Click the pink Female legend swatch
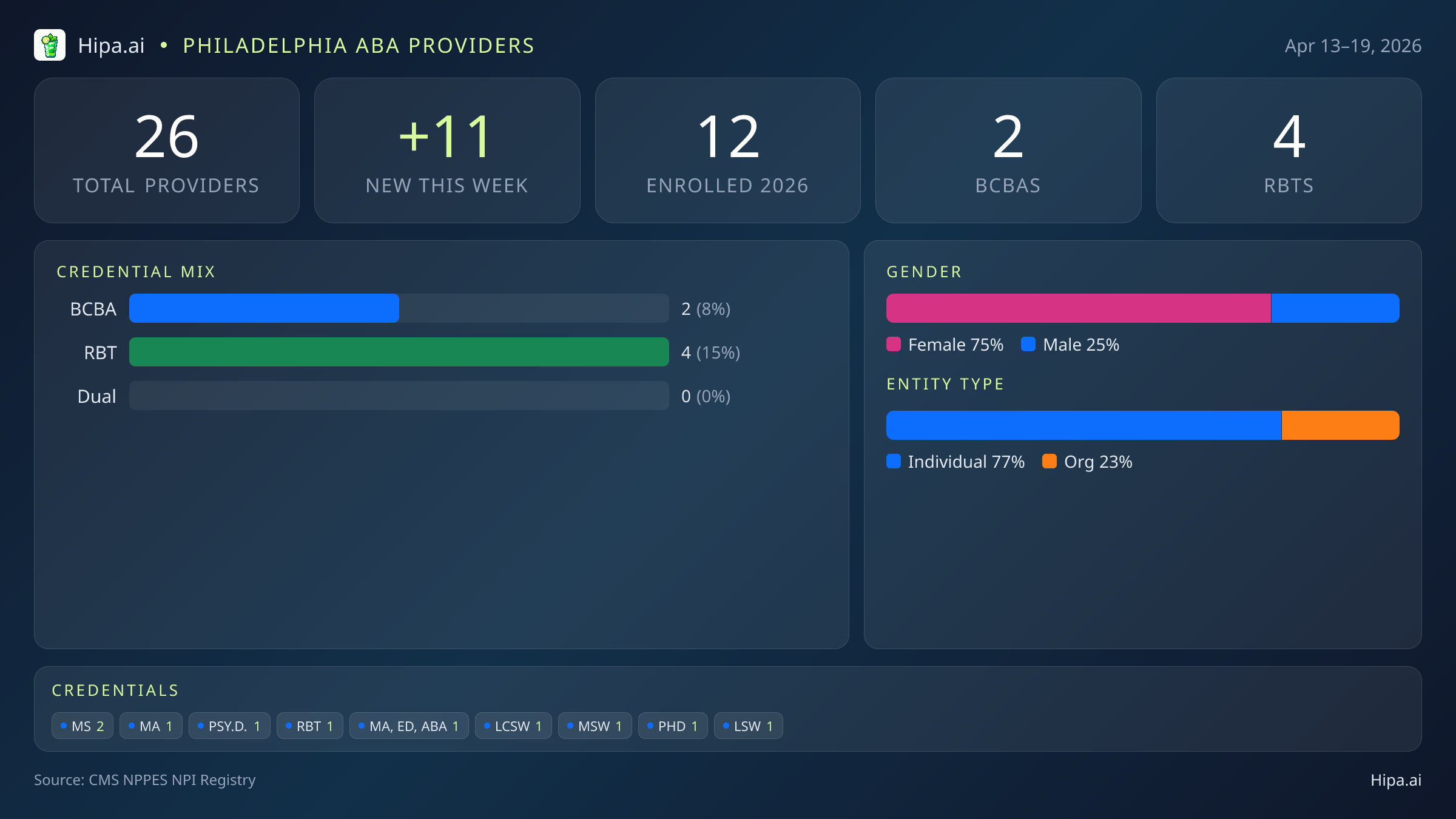Viewport: 1456px width, 819px height. coord(893,345)
